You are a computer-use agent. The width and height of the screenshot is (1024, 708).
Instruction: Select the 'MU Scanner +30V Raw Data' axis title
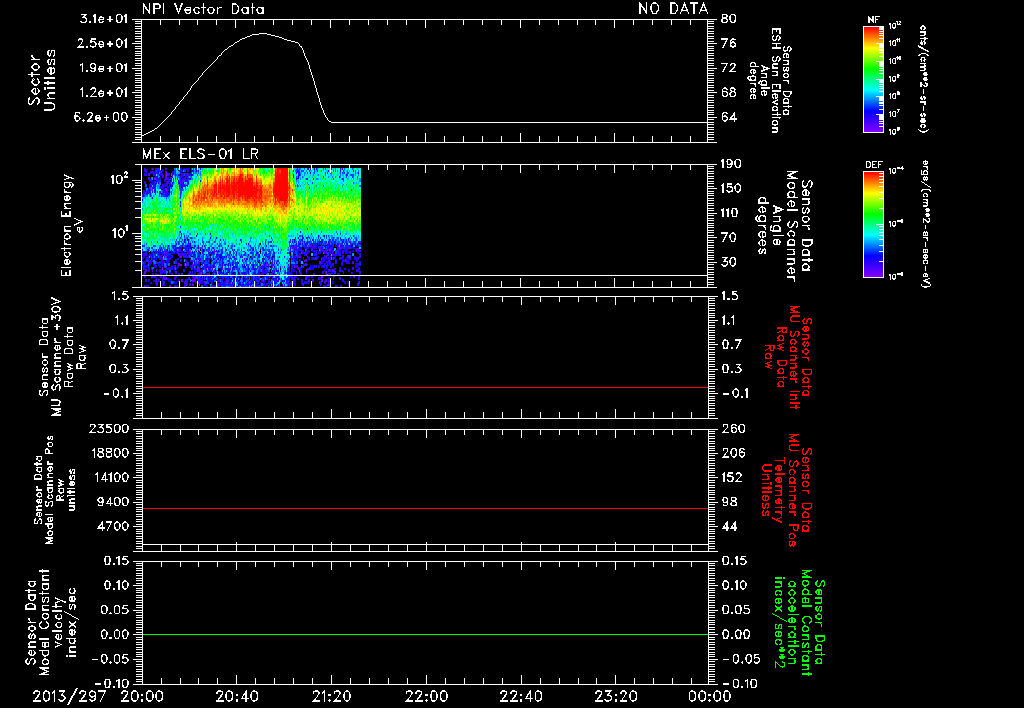click(62, 357)
